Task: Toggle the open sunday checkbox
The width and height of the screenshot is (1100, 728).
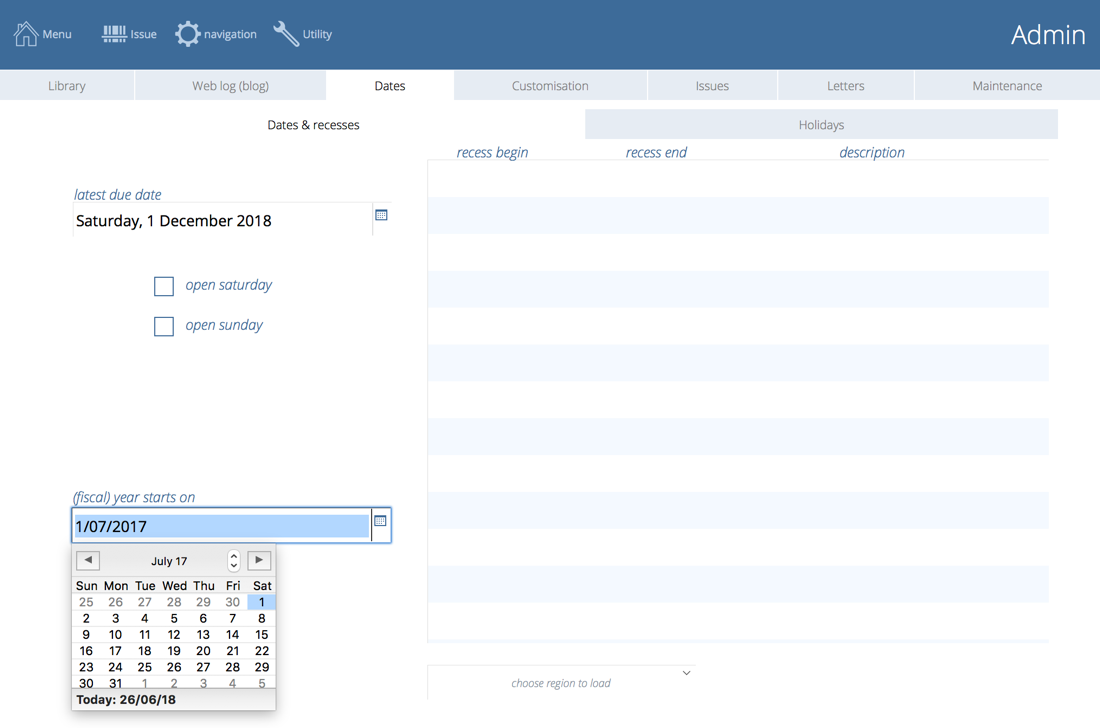Action: coord(164,326)
